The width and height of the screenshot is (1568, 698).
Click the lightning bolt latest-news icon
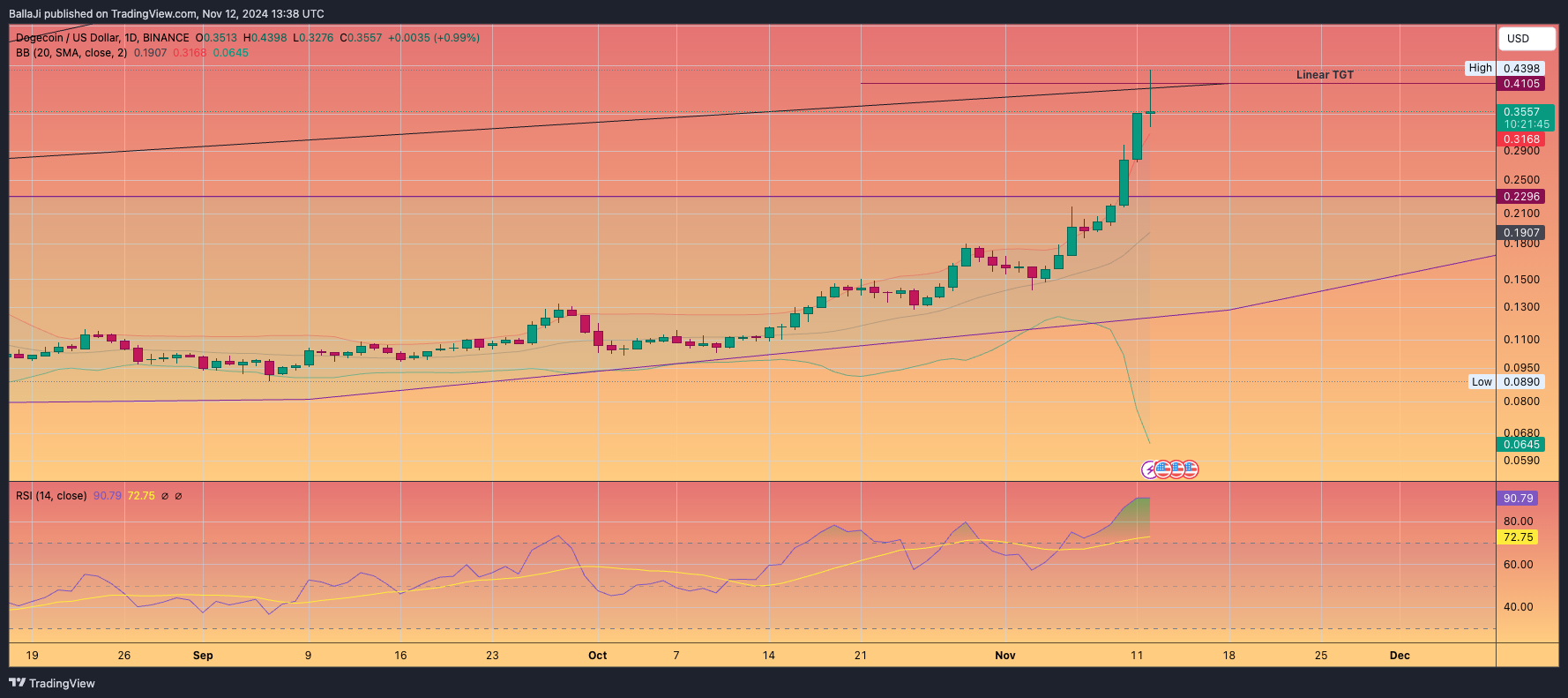click(1150, 469)
